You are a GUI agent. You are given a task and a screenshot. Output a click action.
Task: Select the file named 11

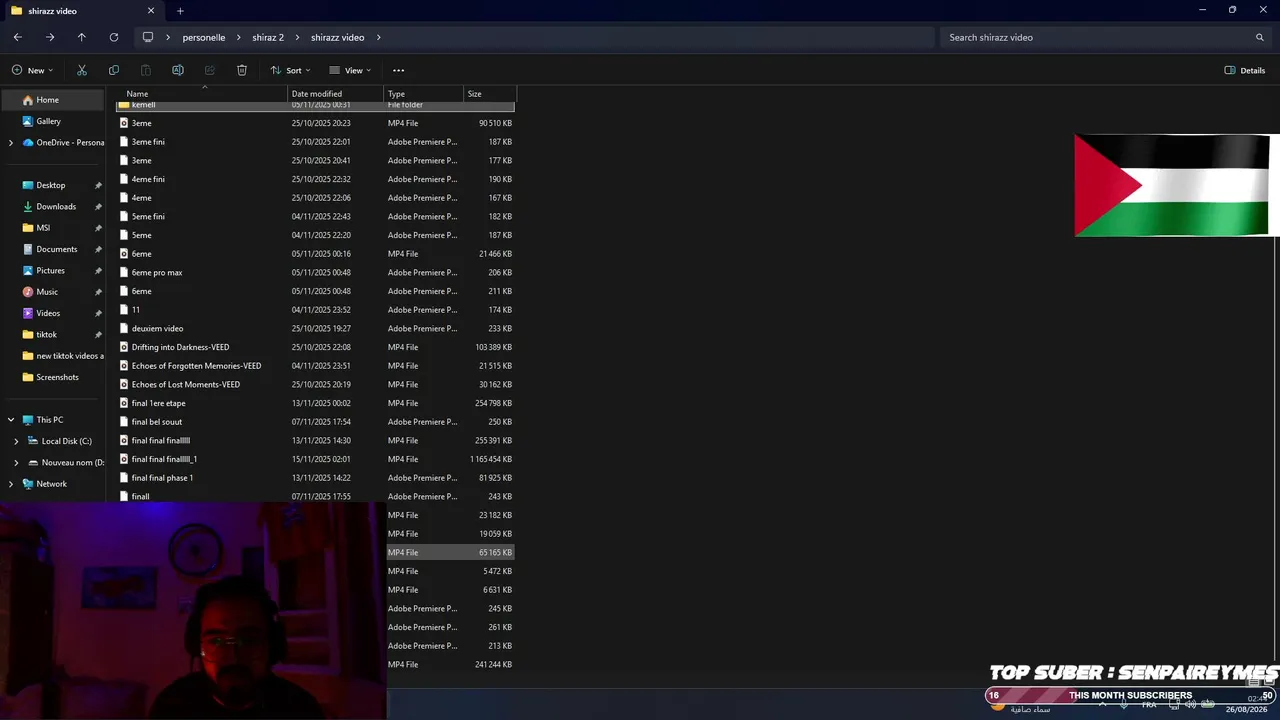click(316, 310)
